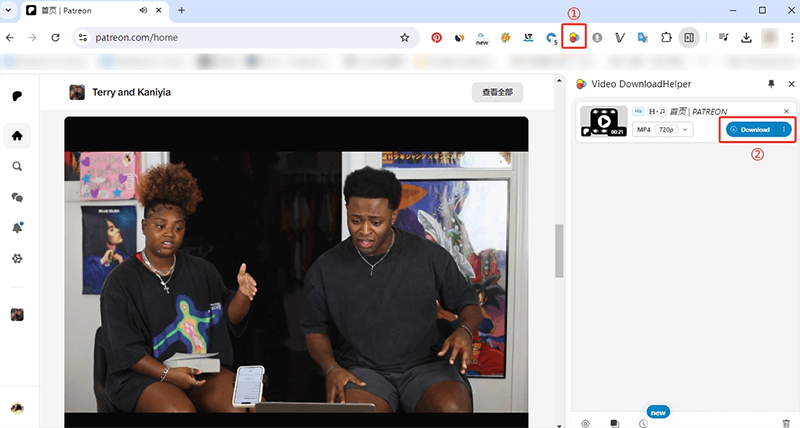Click the extension icon labeled new
Viewport: 800px width, 428px height.
point(482,38)
